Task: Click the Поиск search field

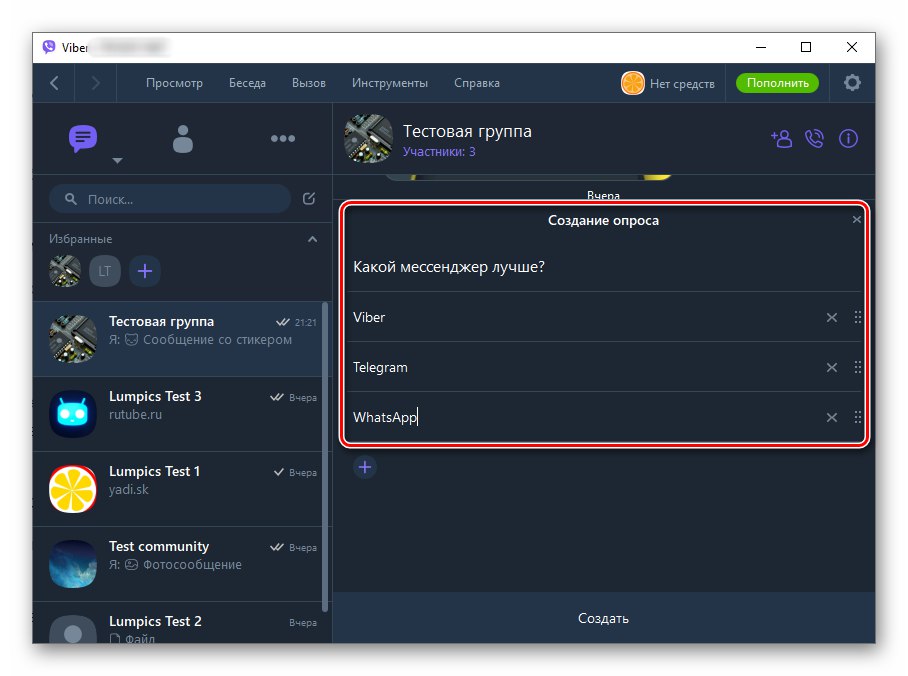Action: pos(170,199)
